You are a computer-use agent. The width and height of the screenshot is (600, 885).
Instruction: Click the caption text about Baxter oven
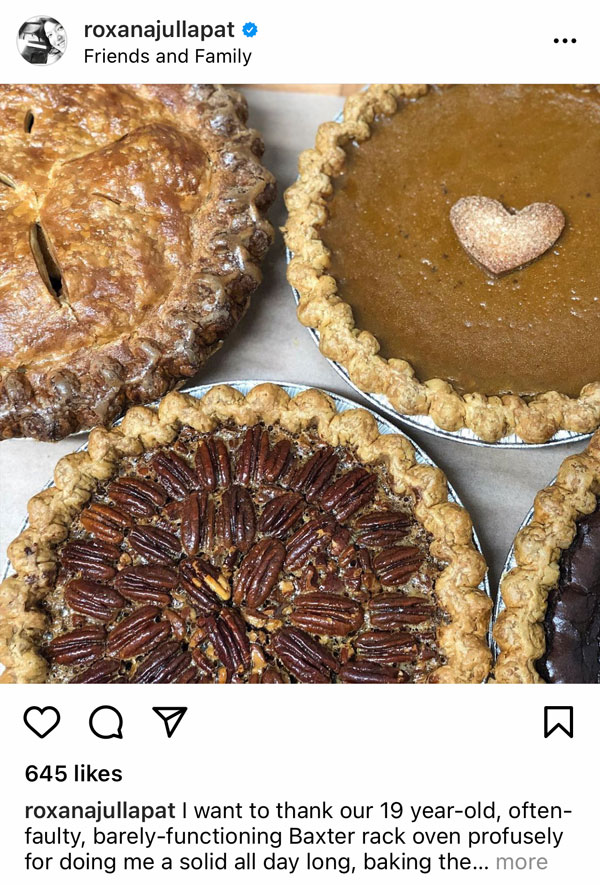[x=298, y=836]
